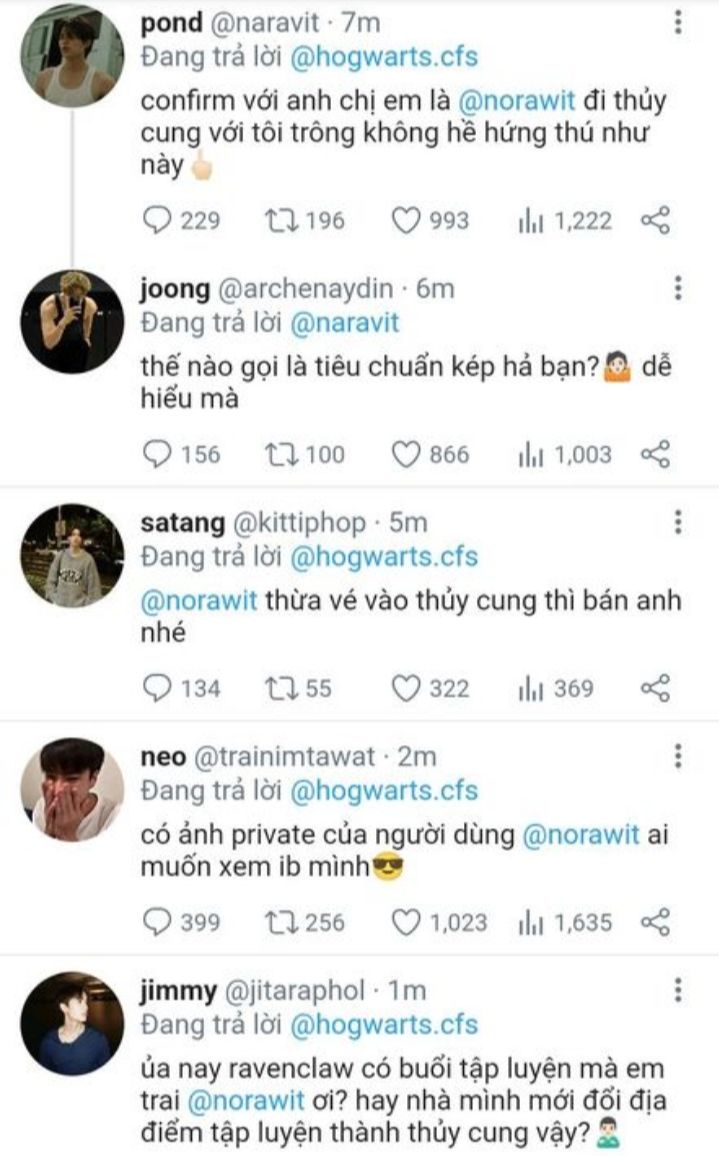The image size is (719, 1156).
Task: Like satang's tweet with 322 likes
Action: 405,688
